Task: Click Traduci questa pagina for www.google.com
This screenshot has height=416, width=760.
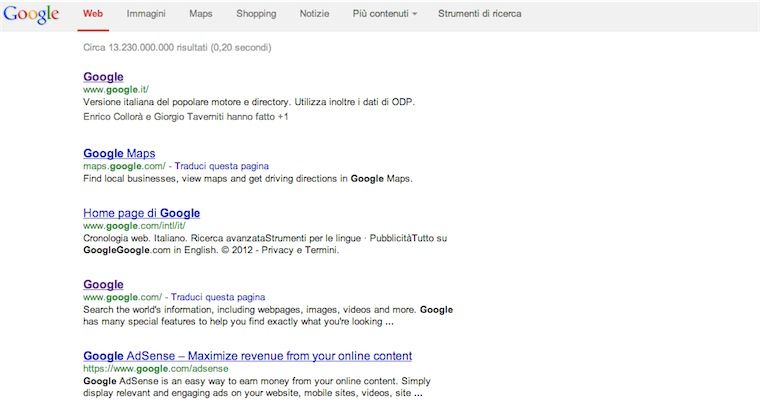Action: [x=218, y=297]
